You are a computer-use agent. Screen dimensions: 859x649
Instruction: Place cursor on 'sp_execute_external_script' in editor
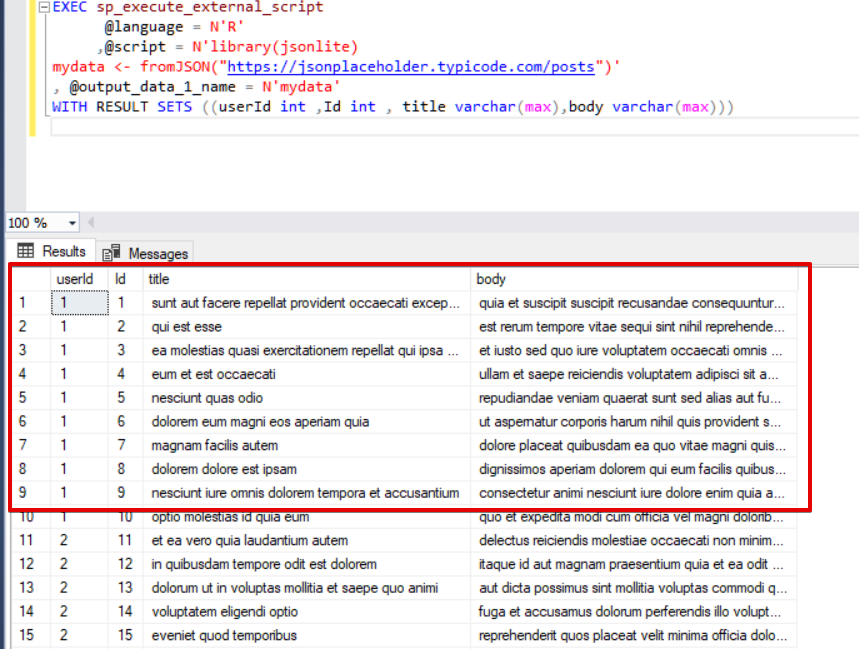coord(210,8)
